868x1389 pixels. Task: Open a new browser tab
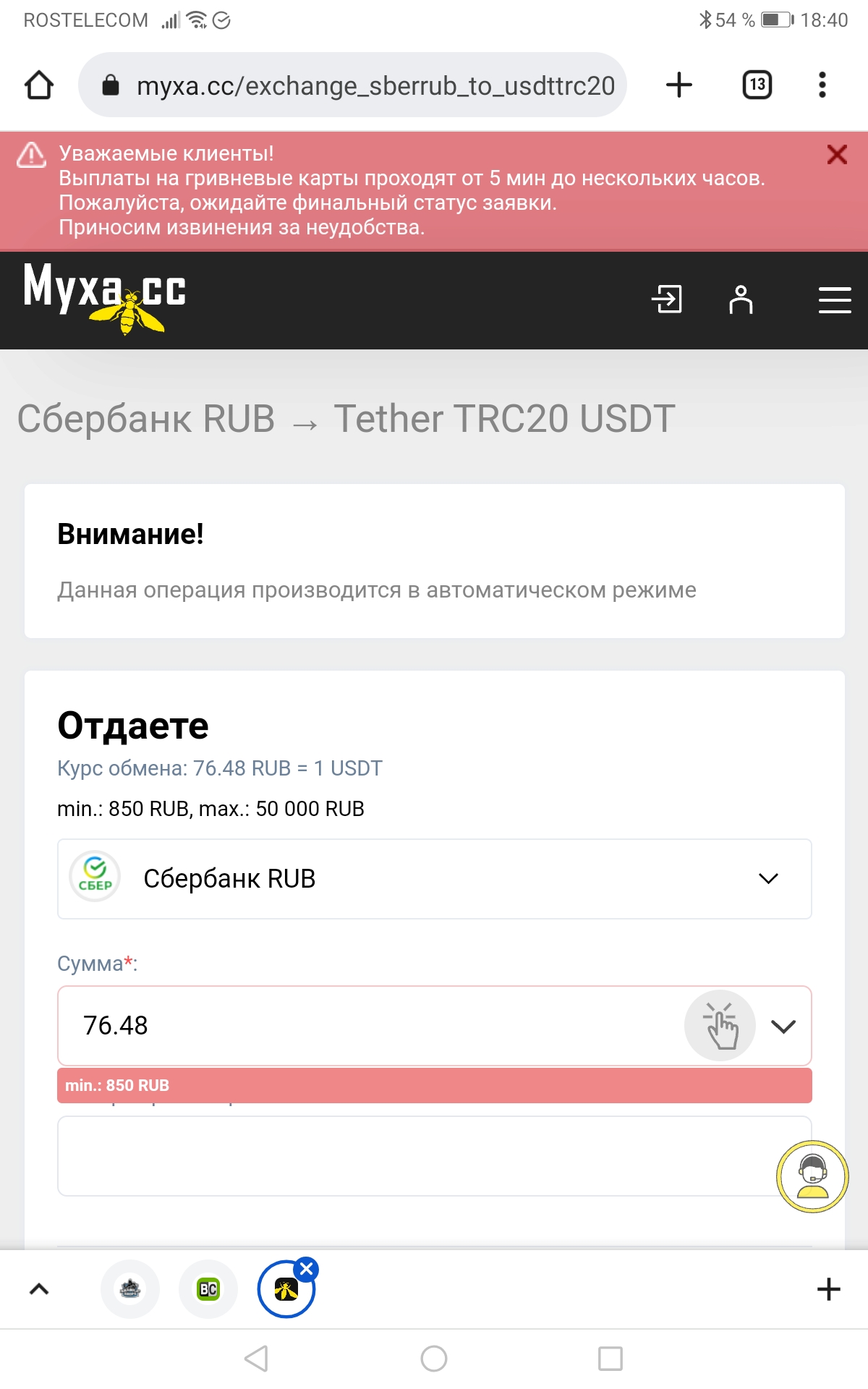click(x=678, y=85)
